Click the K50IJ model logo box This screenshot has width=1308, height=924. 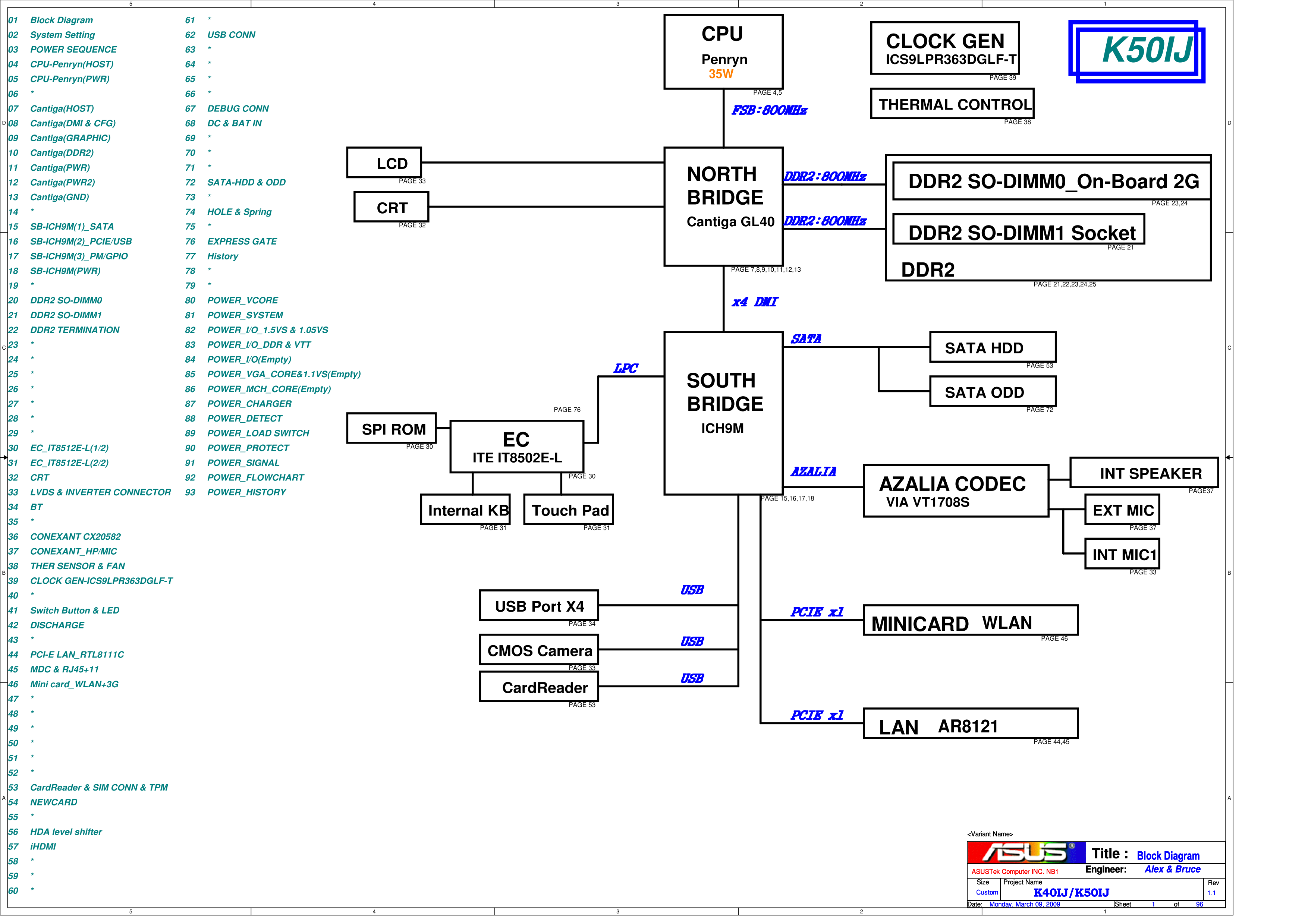(x=1136, y=51)
